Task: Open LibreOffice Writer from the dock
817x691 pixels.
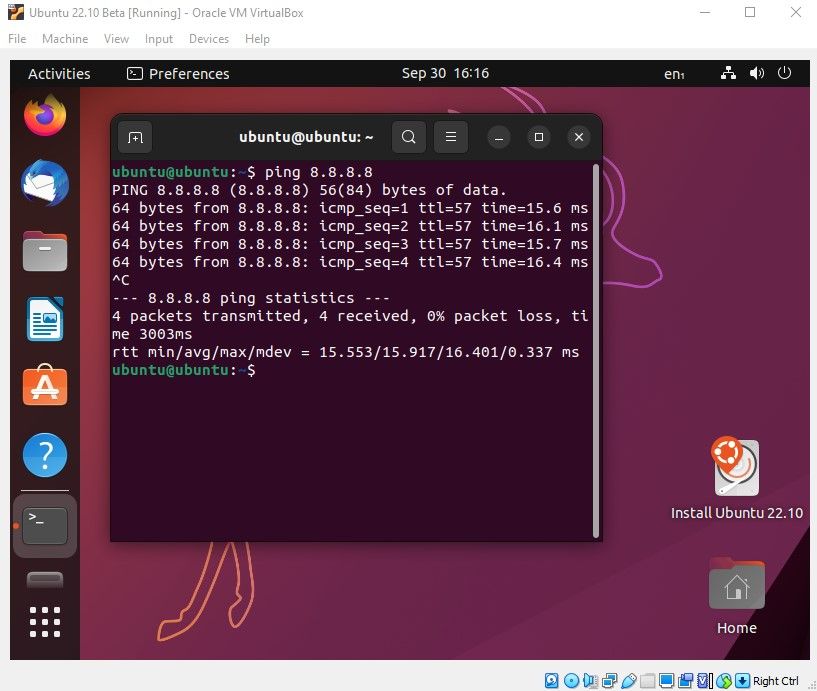Action: [x=44, y=319]
